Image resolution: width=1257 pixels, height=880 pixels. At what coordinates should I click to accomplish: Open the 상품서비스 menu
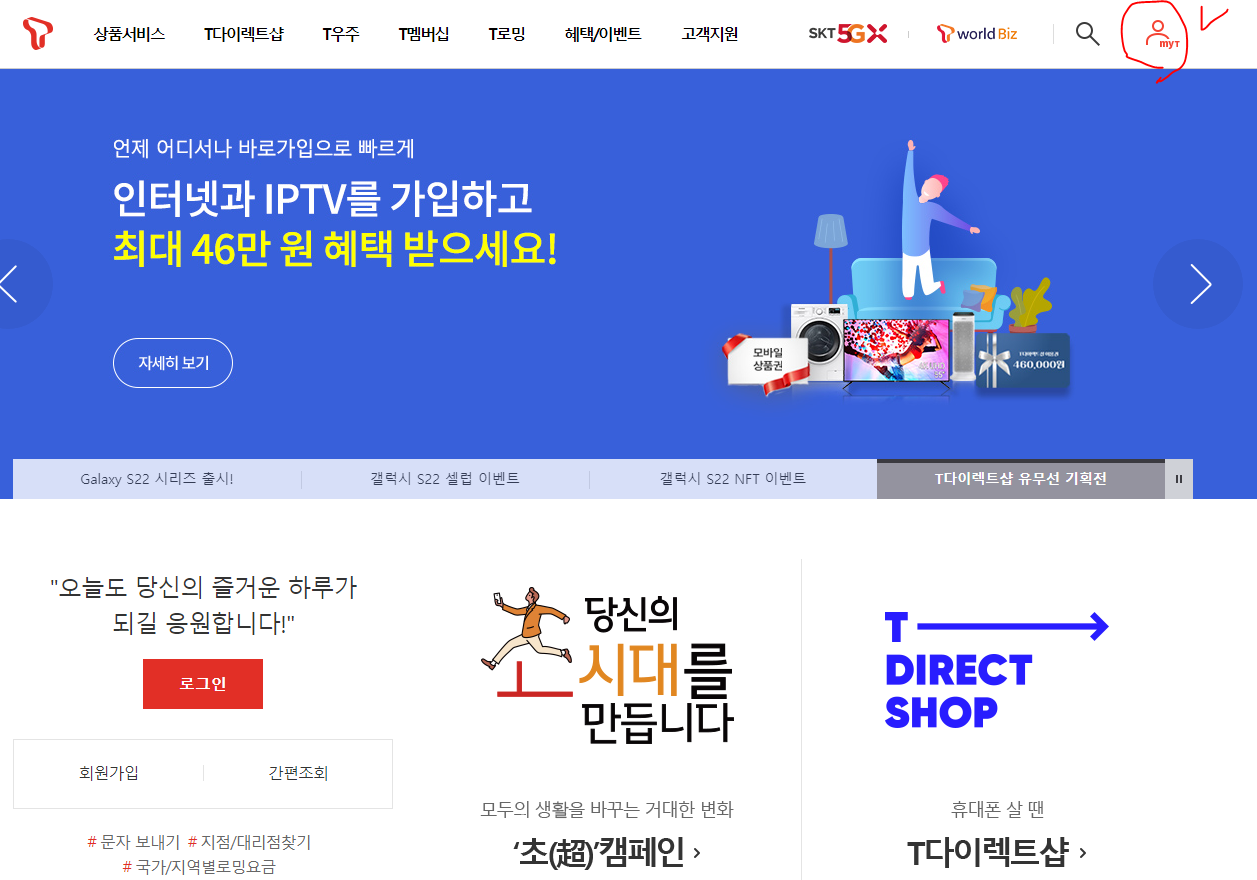pyautogui.click(x=130, y=34)
